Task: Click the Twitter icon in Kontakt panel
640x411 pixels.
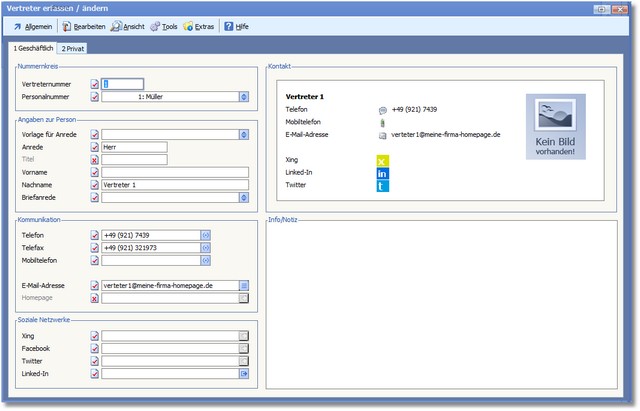Action: pyautogui.click(x=382, y=187)
